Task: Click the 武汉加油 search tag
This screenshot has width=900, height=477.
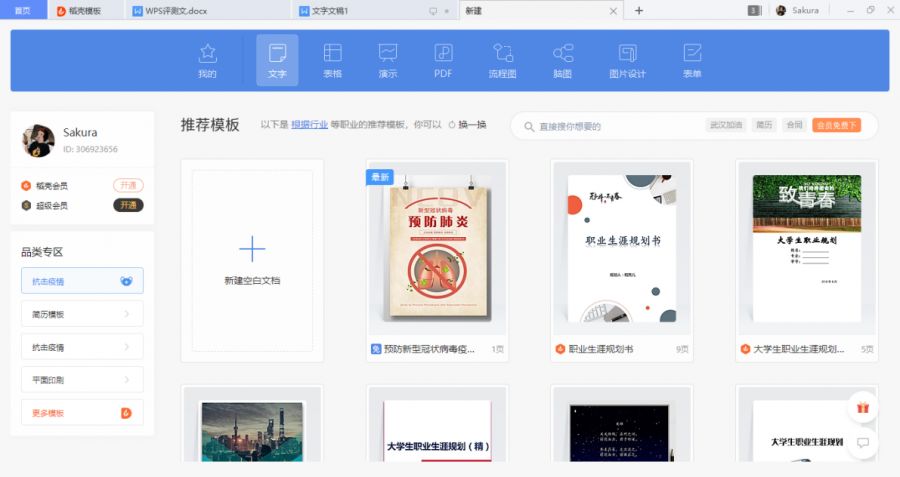Action: [x=726, y=125]
